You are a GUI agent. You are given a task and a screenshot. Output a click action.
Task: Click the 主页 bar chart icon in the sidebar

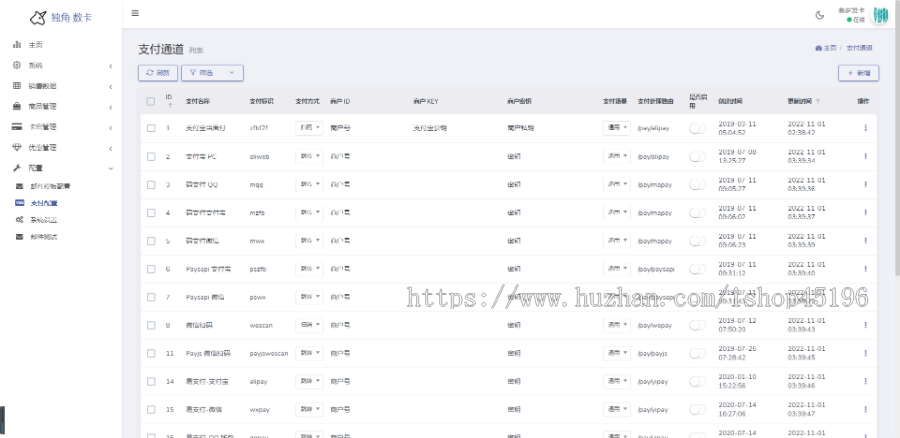coord(17,45)
